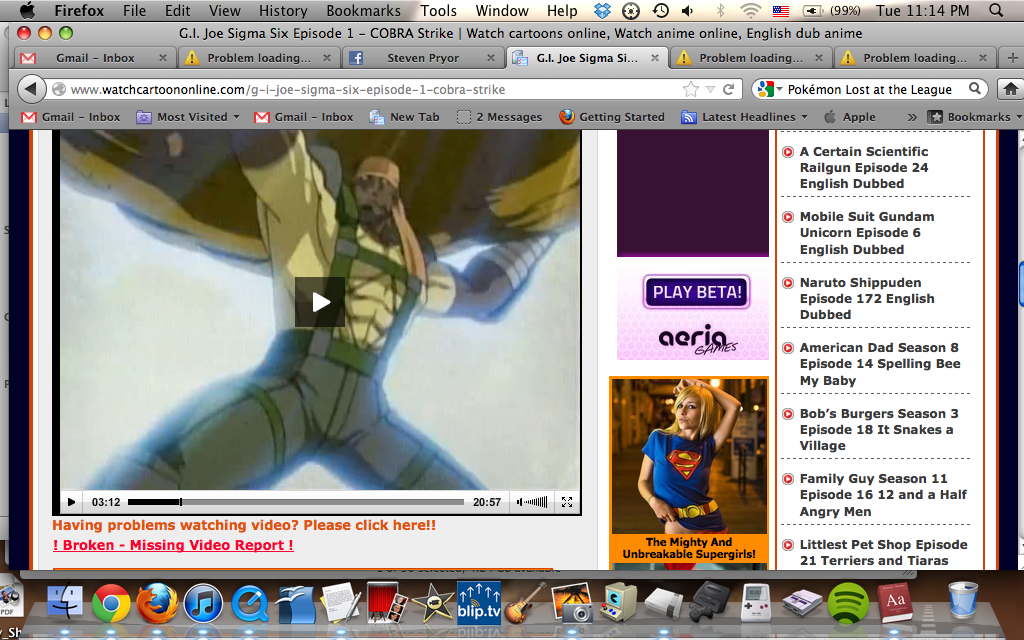
Task: Launch QuickTime Player from the Dock
Action: point(249,603)
